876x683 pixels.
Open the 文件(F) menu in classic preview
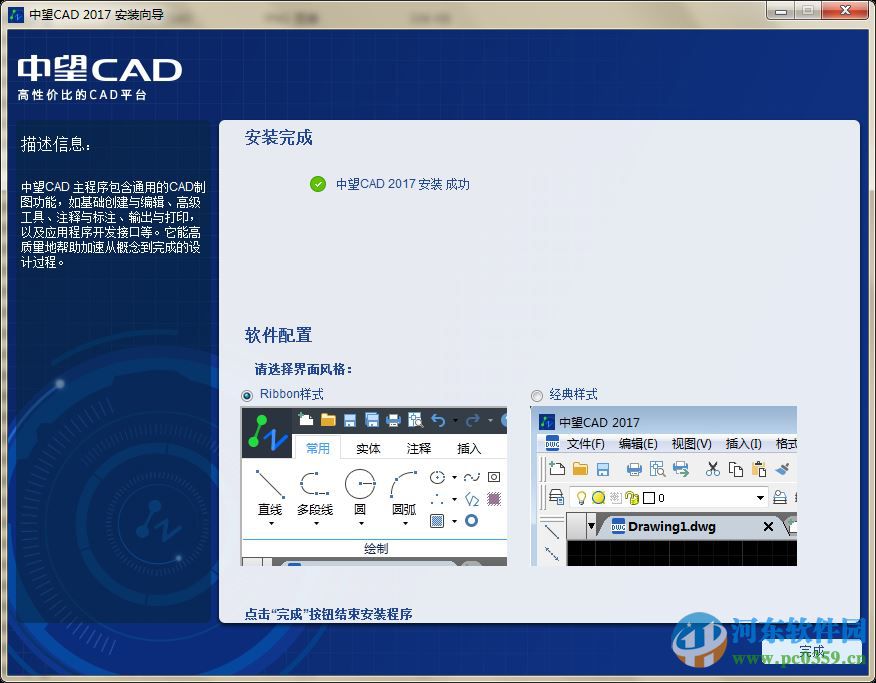[585, 444]
